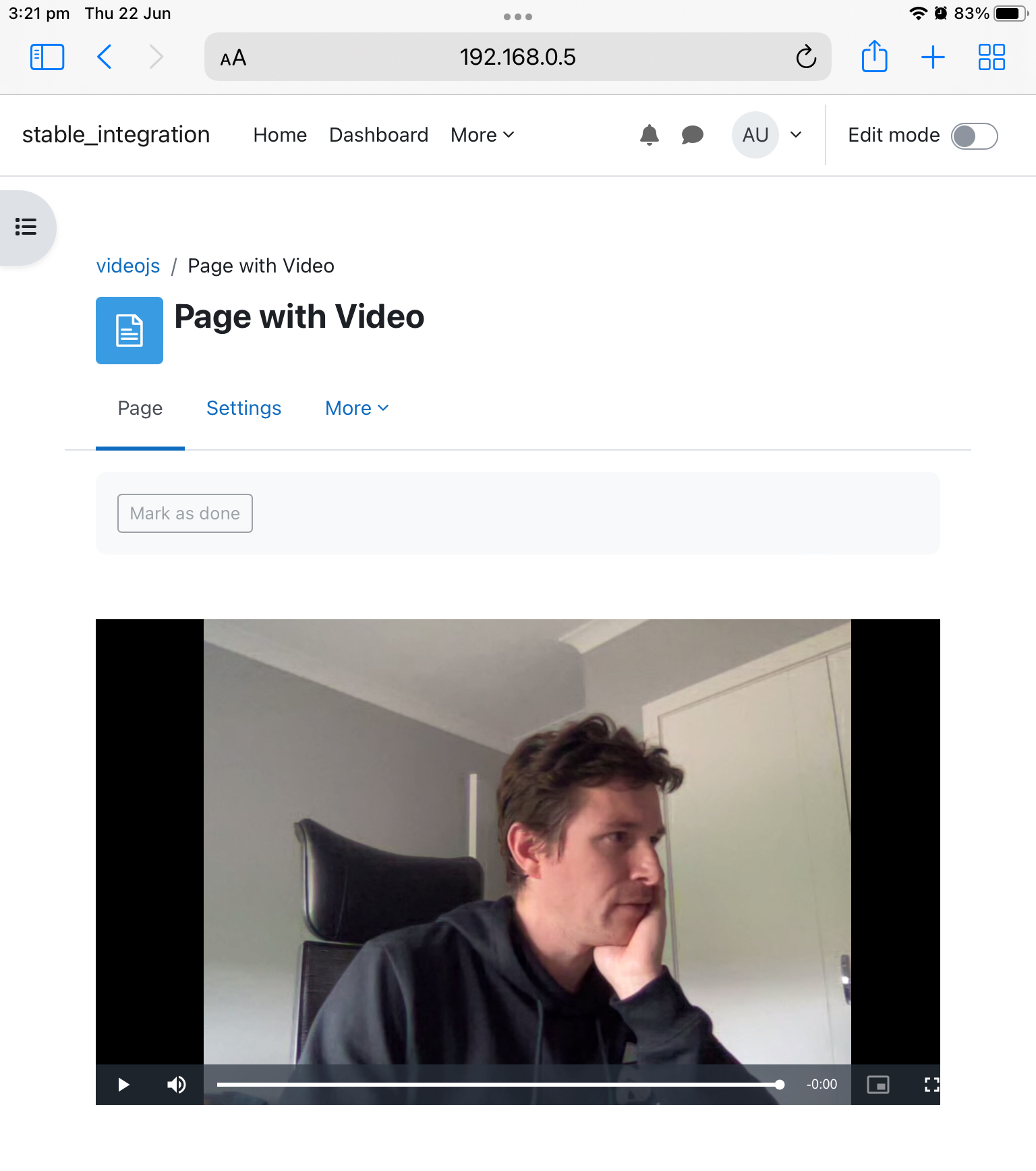Open the Dashboard

[378, 135]
